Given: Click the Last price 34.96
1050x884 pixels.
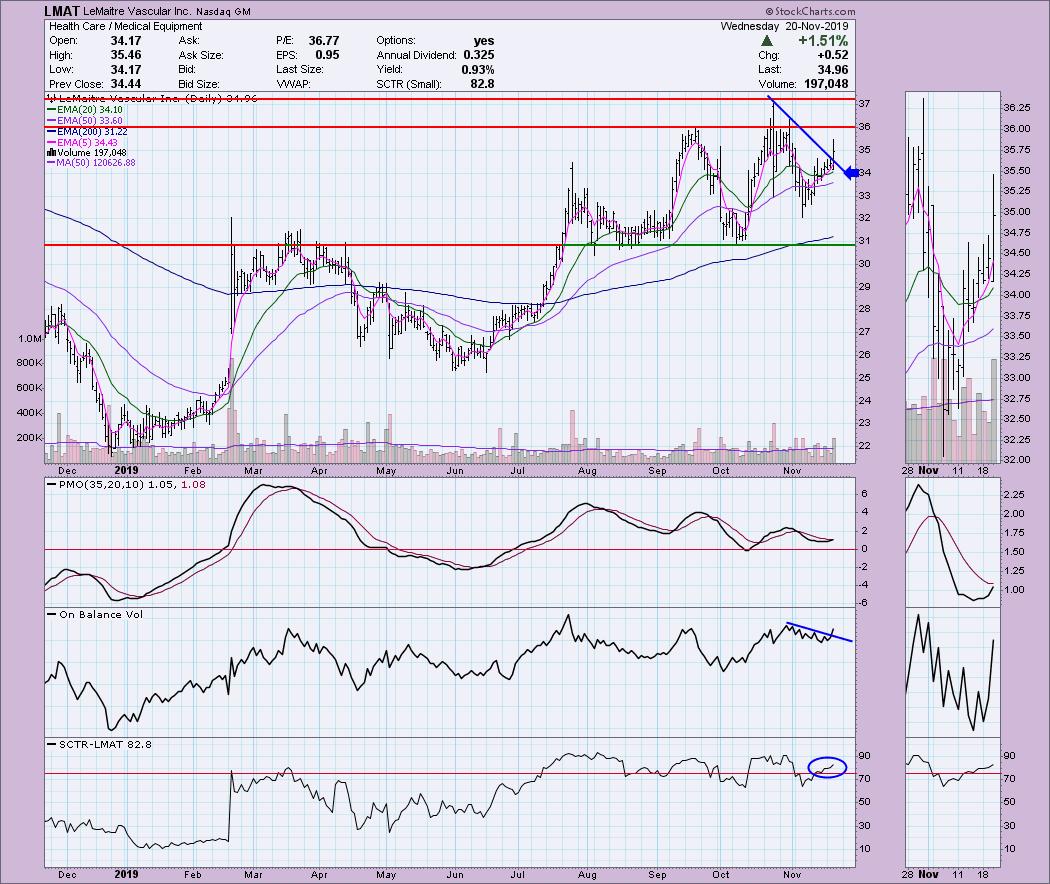Looking at the screenshot, I should [x=832, y=70].
